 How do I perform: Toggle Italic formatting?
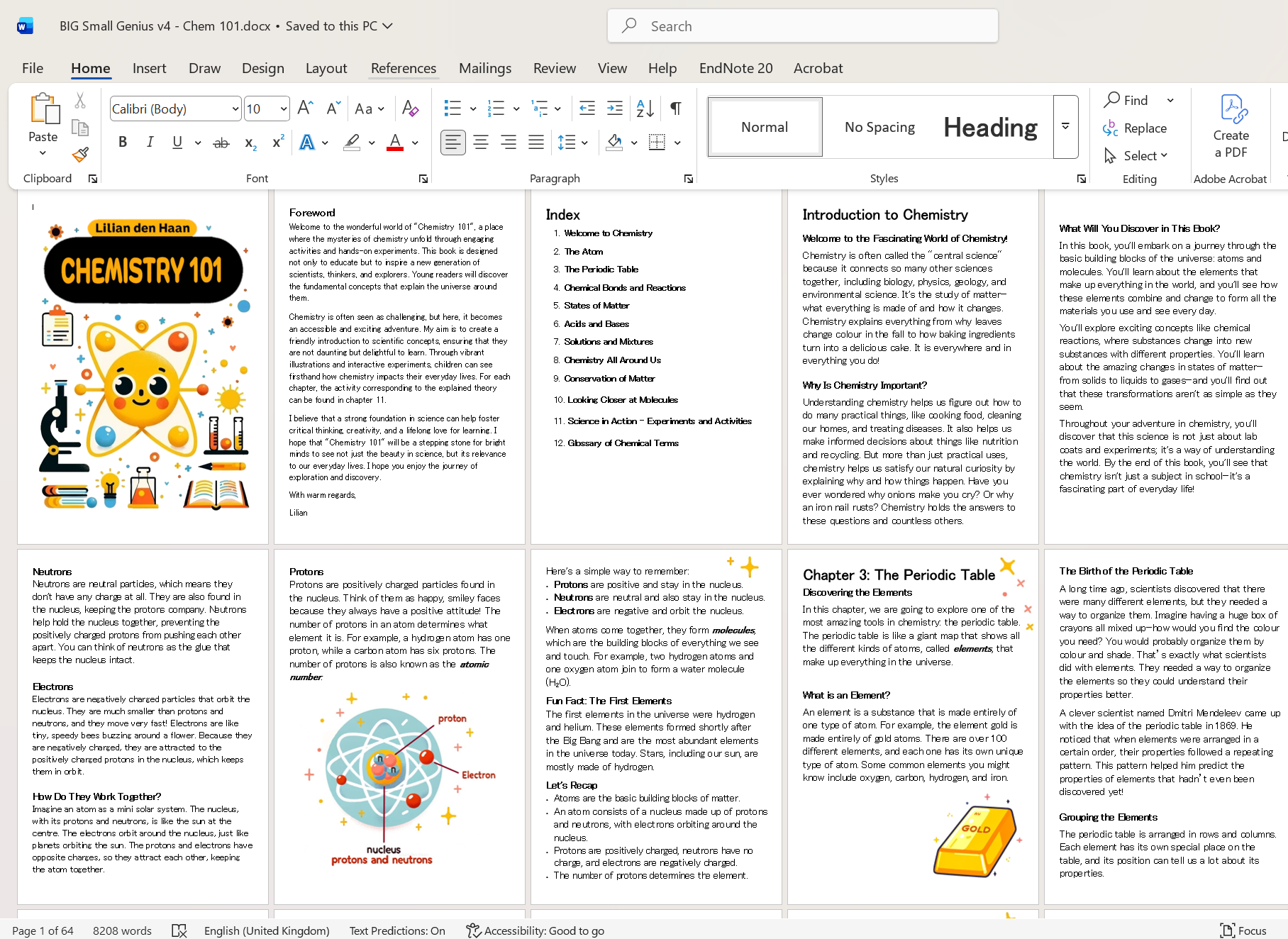pyautogui.click(x=150, y=143)
